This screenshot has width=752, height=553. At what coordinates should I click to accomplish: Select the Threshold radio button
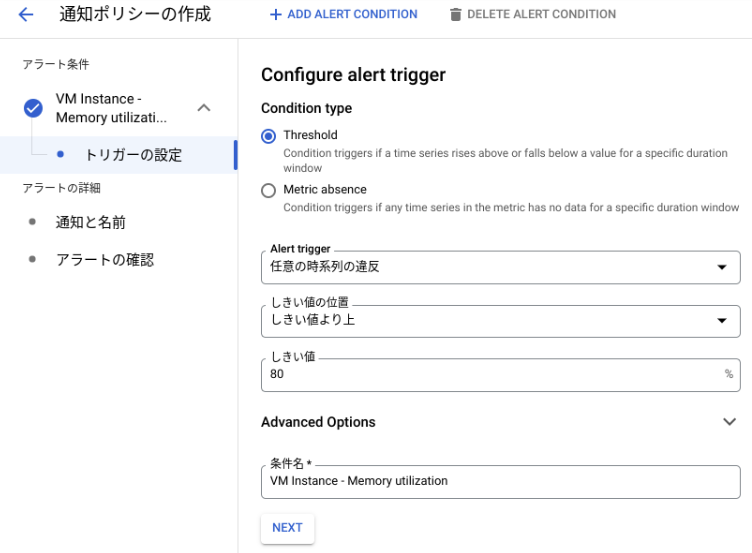(269, 136)
